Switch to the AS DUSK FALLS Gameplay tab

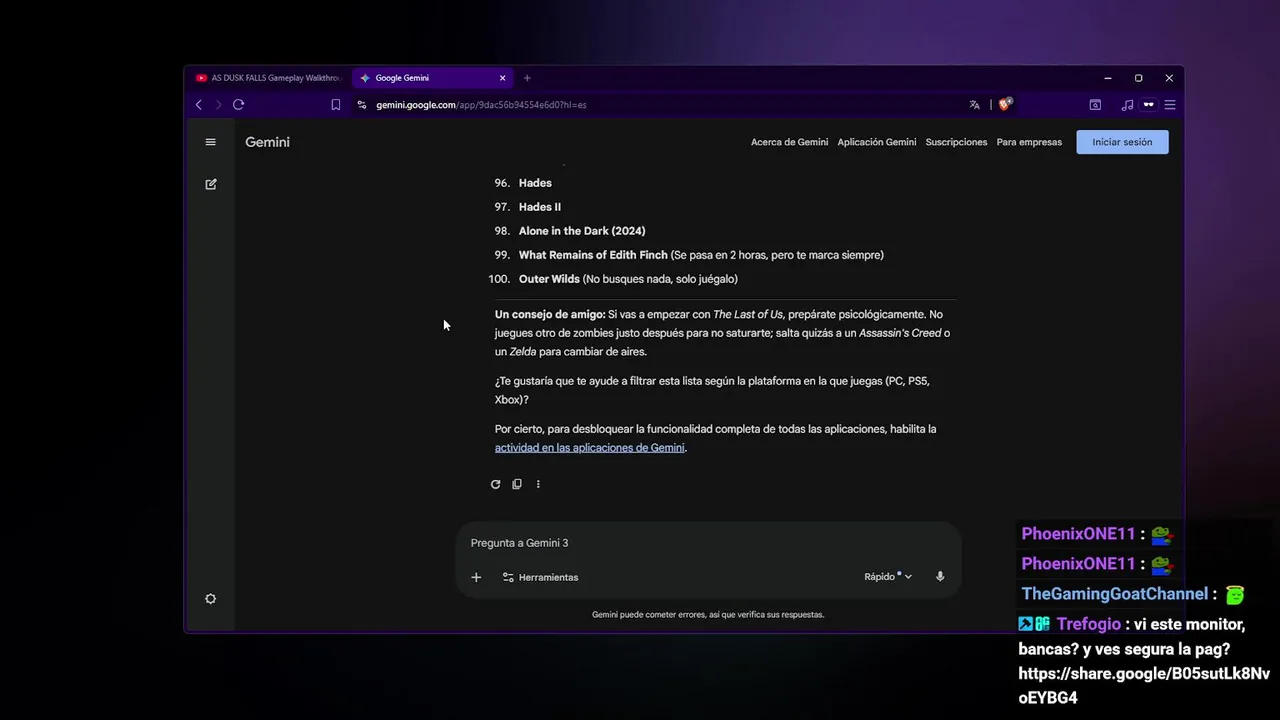[269, 78]
